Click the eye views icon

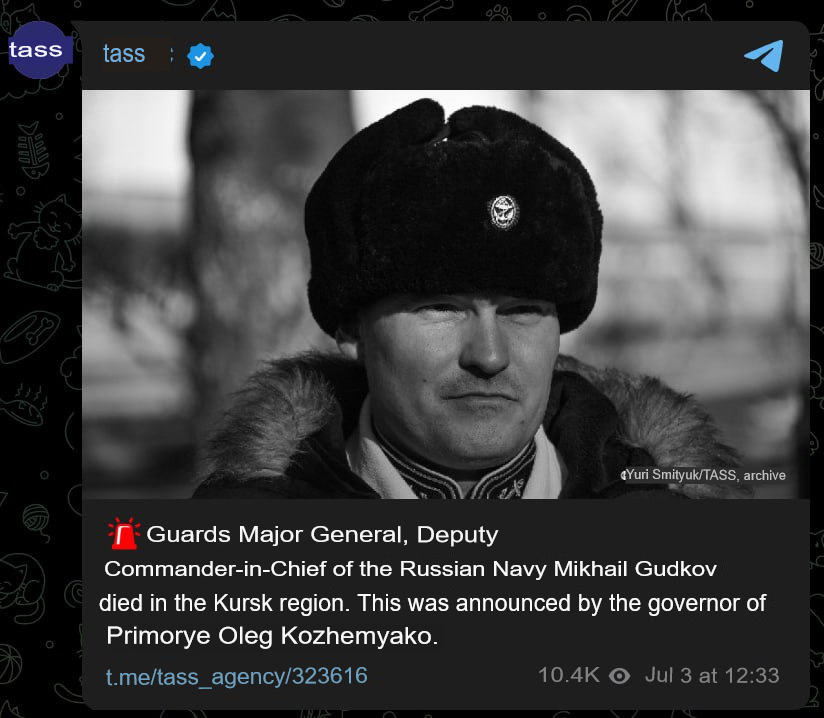[x=620, y=676]
